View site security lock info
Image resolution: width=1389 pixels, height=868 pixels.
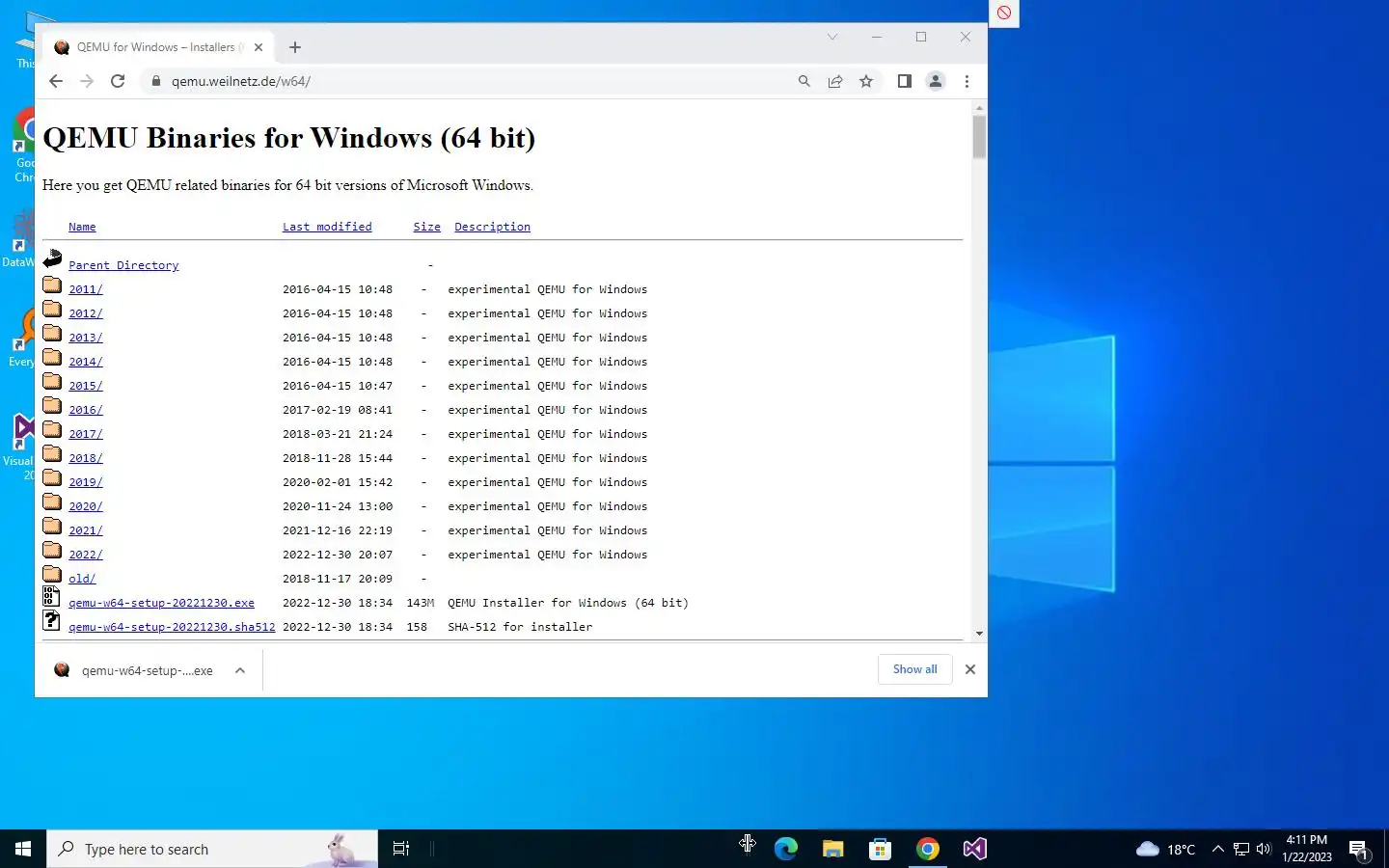(155, 81)
